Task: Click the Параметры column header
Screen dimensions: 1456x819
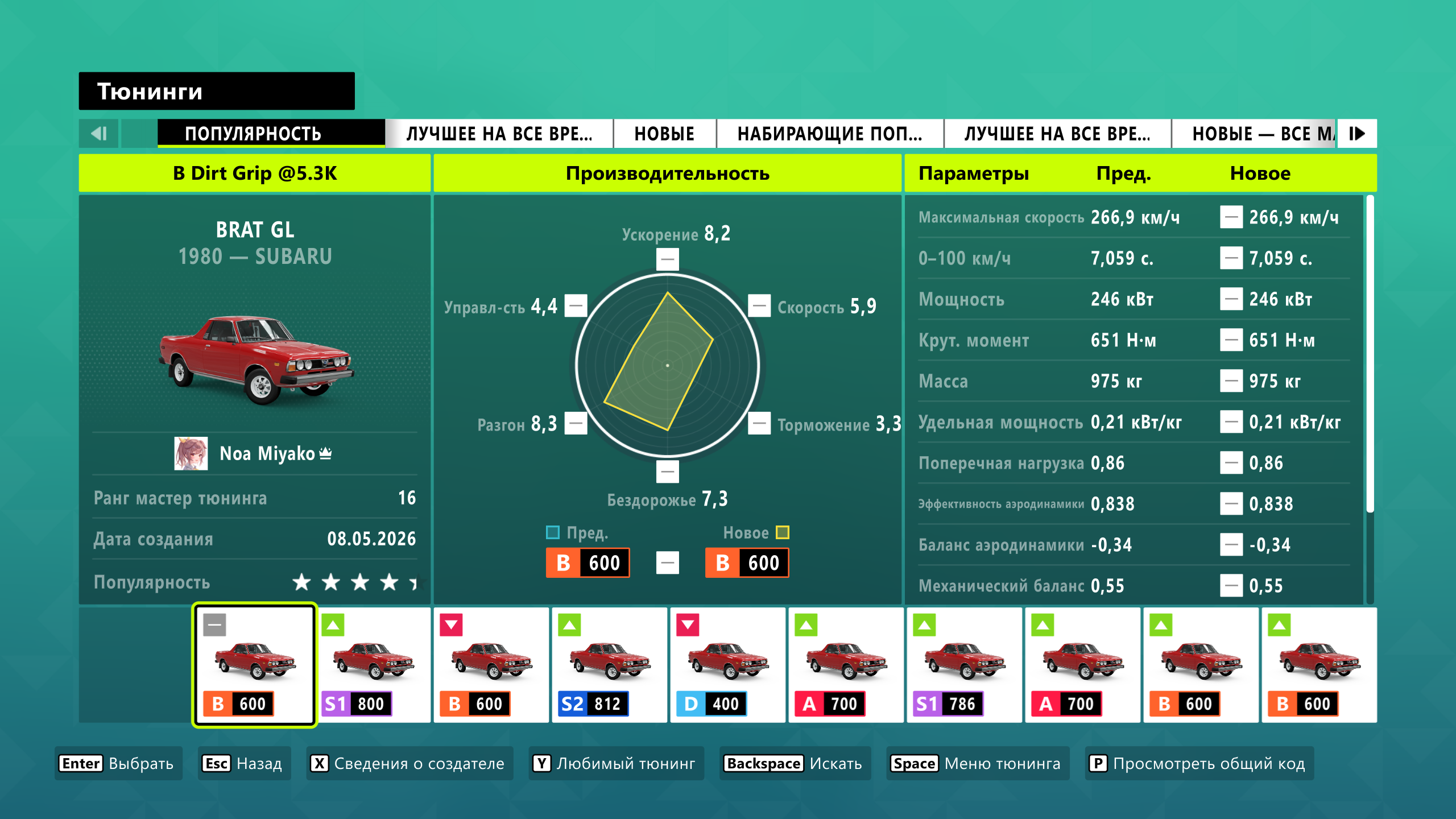Action: [x=974, y=173]
